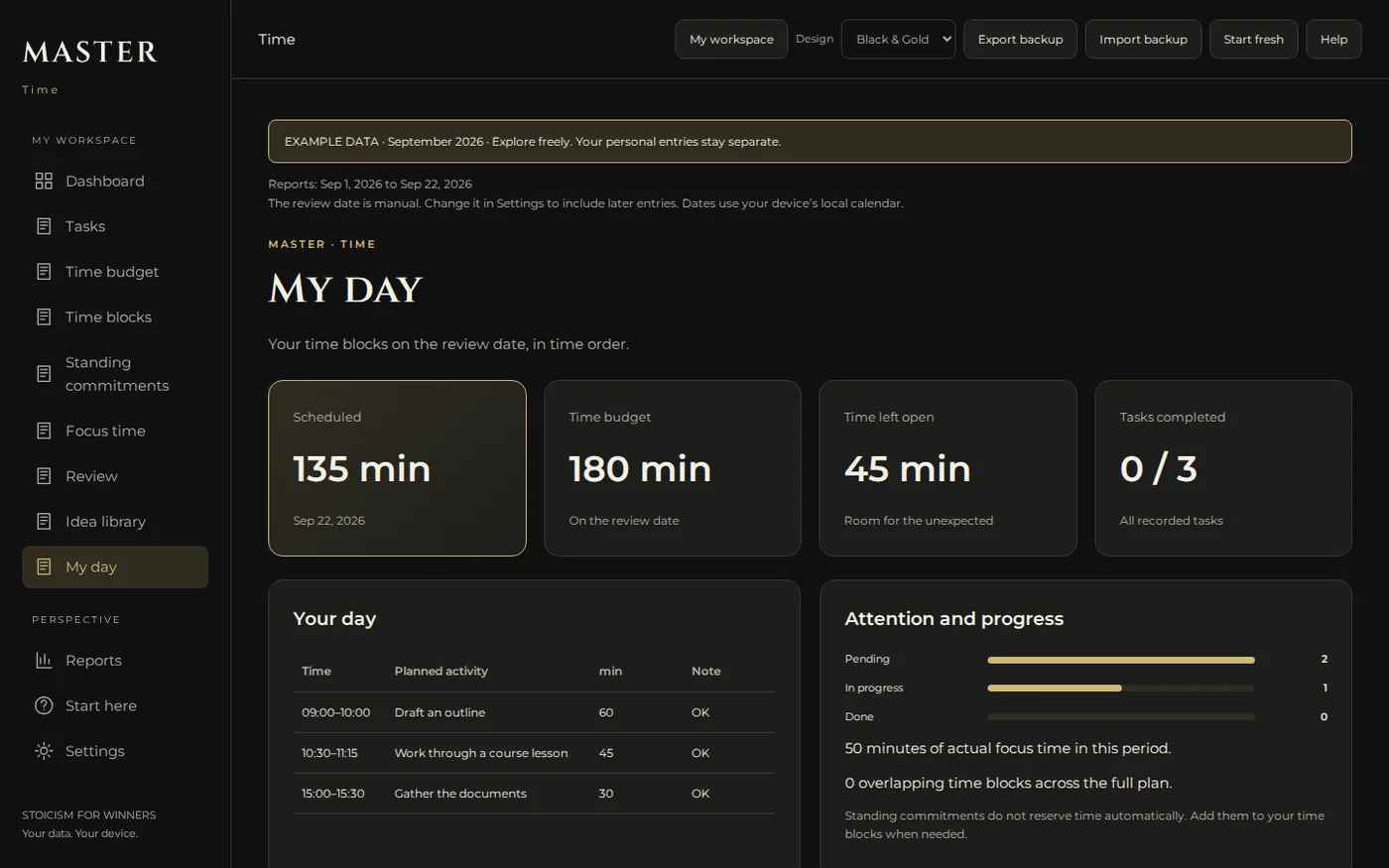The height and width of the screenshot is (868, 1389).
Task: Click the Reports bar chart icon
Action: (44, 661)
